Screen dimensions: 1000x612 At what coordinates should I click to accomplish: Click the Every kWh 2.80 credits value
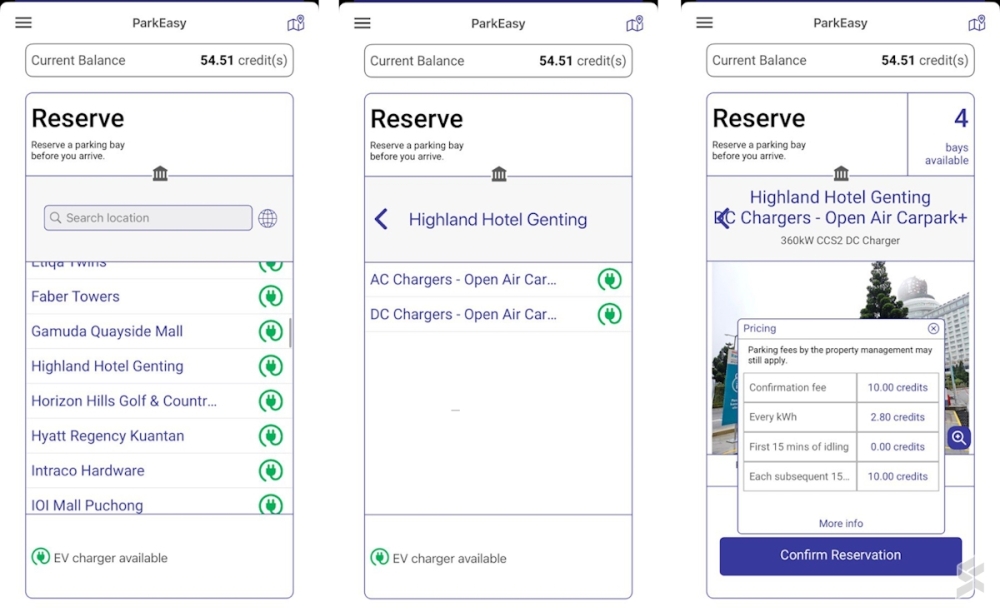[x=897, y=417]
